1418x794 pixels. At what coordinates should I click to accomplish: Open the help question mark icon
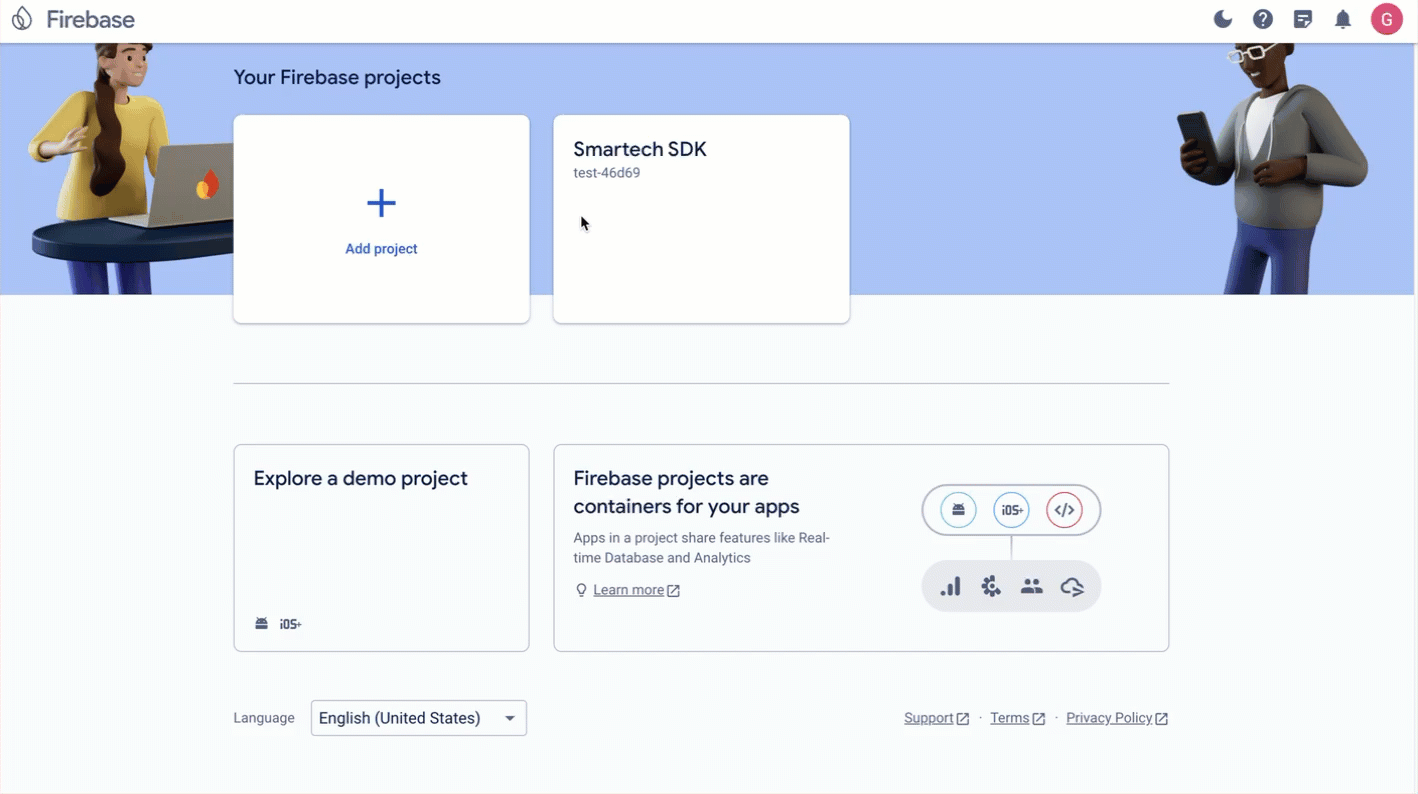pyautogui.click(x=1263, y=19)
